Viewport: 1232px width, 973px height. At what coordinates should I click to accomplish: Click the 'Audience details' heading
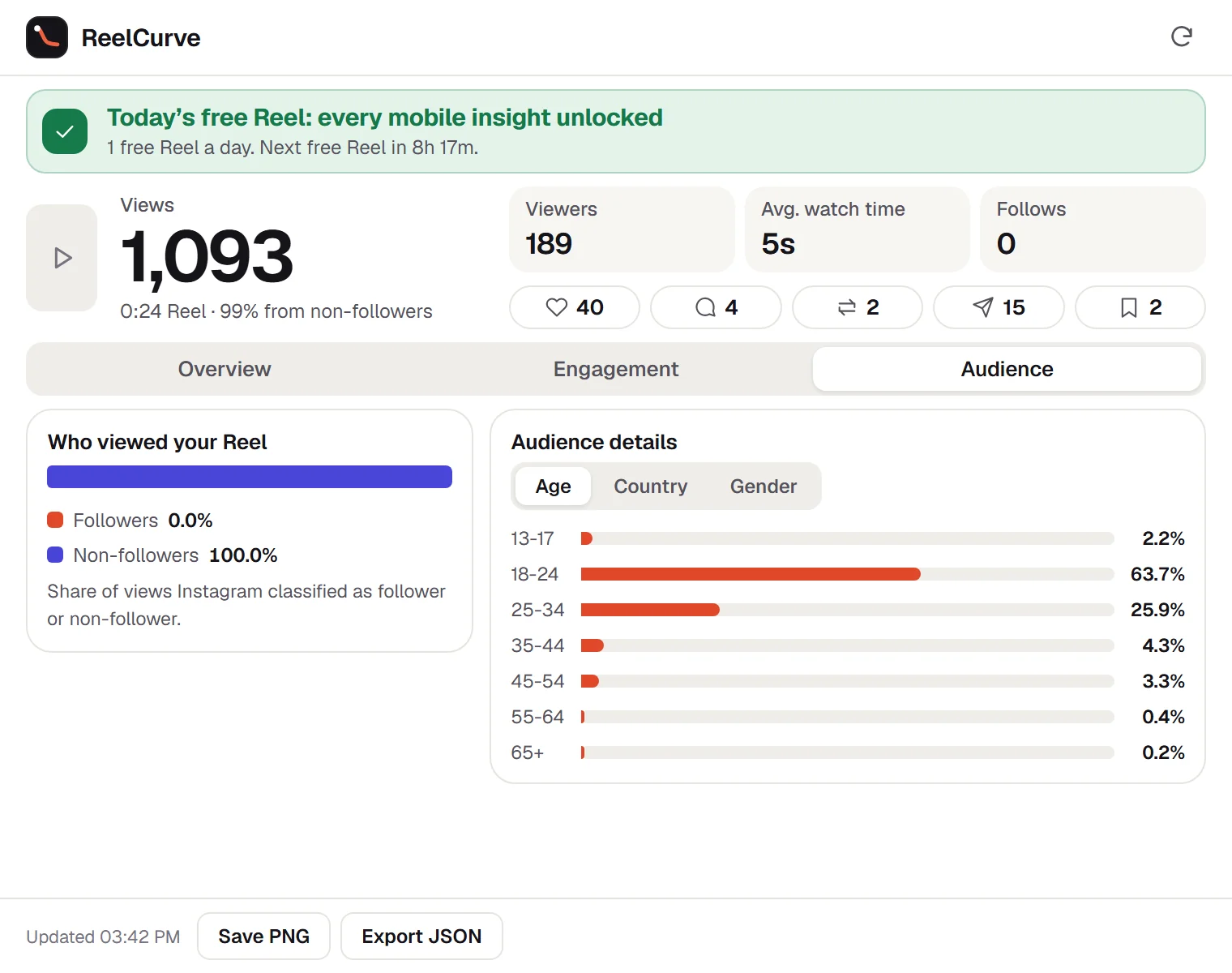[x=594, y=442]
